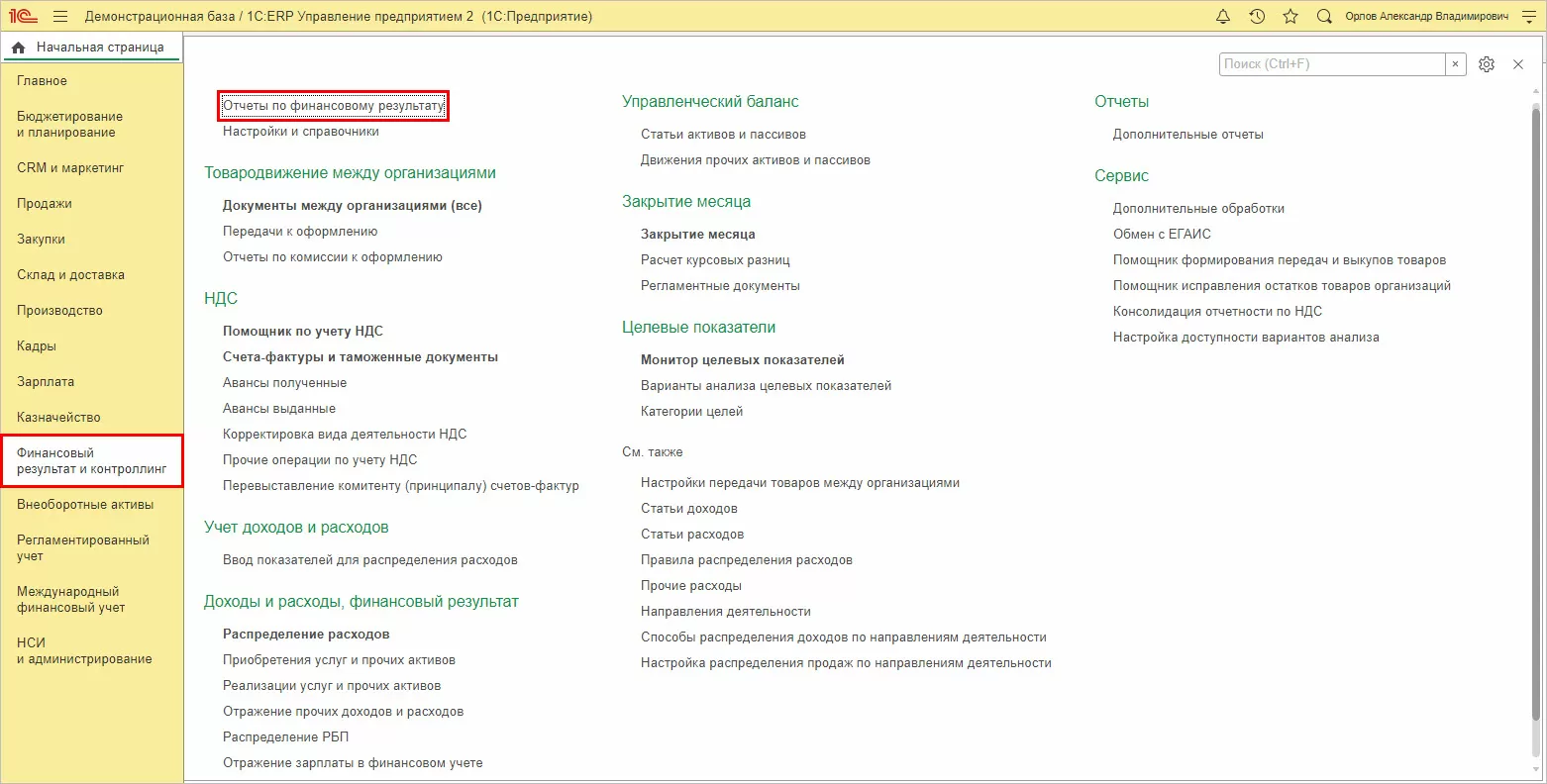Screen dimensions: 1547x784
Task: Open the Производство section
Action: coord(60,311)
